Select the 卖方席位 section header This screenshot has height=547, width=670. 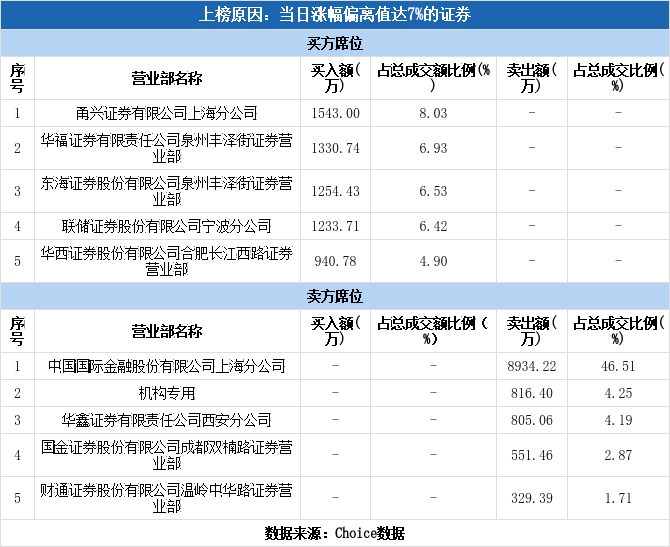[335, 296]
